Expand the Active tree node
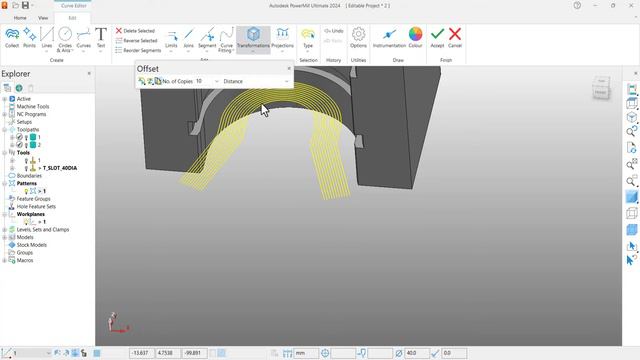 (4, 99)
